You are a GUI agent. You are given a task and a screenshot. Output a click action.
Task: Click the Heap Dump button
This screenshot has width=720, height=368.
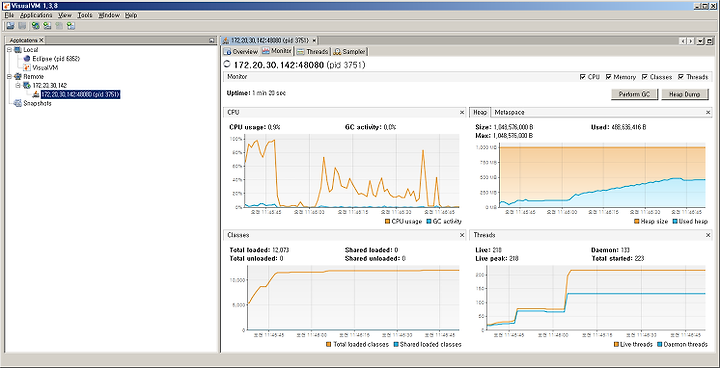coord(684,94)
